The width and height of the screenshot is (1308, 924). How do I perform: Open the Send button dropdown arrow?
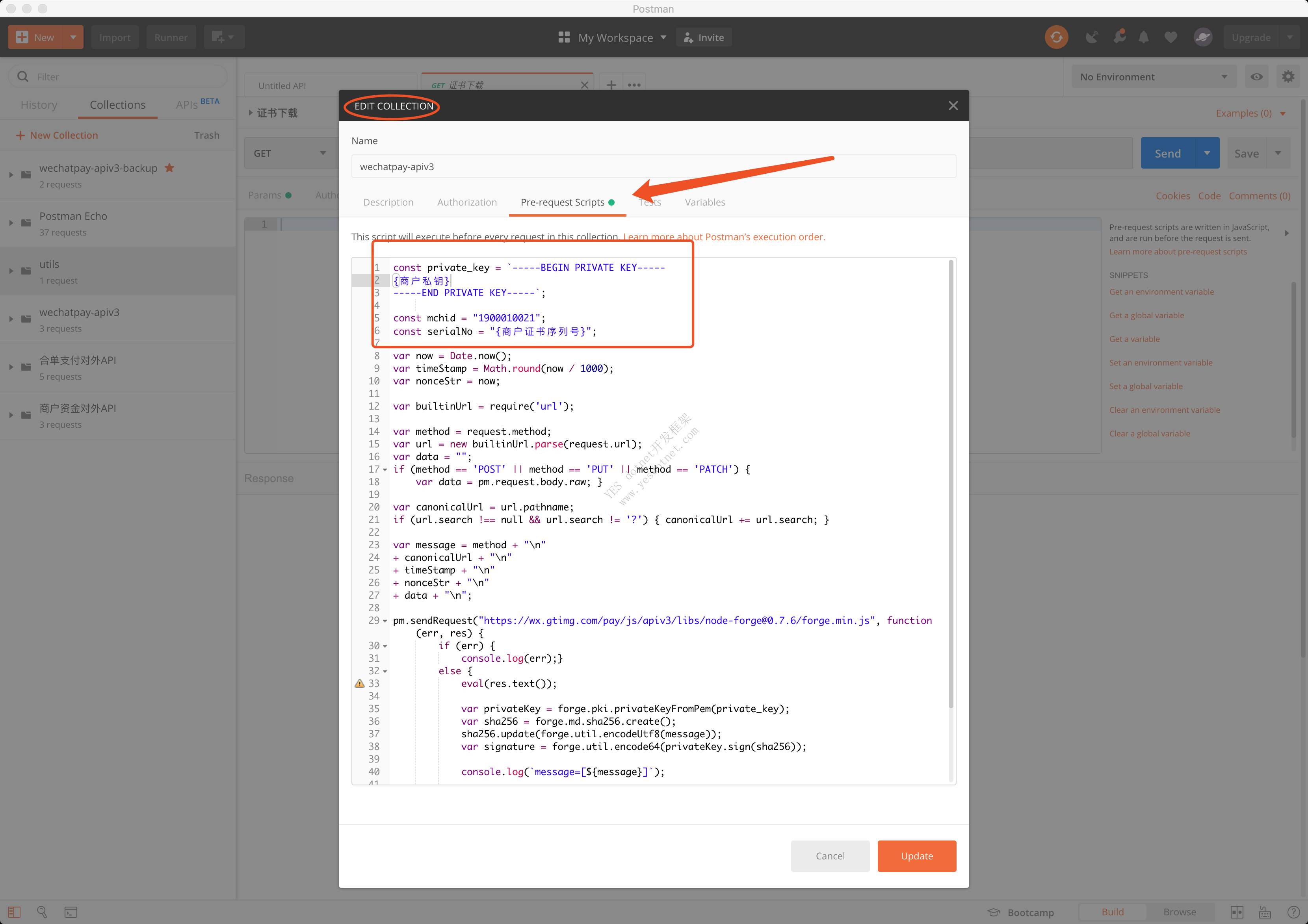[1207, 153]
